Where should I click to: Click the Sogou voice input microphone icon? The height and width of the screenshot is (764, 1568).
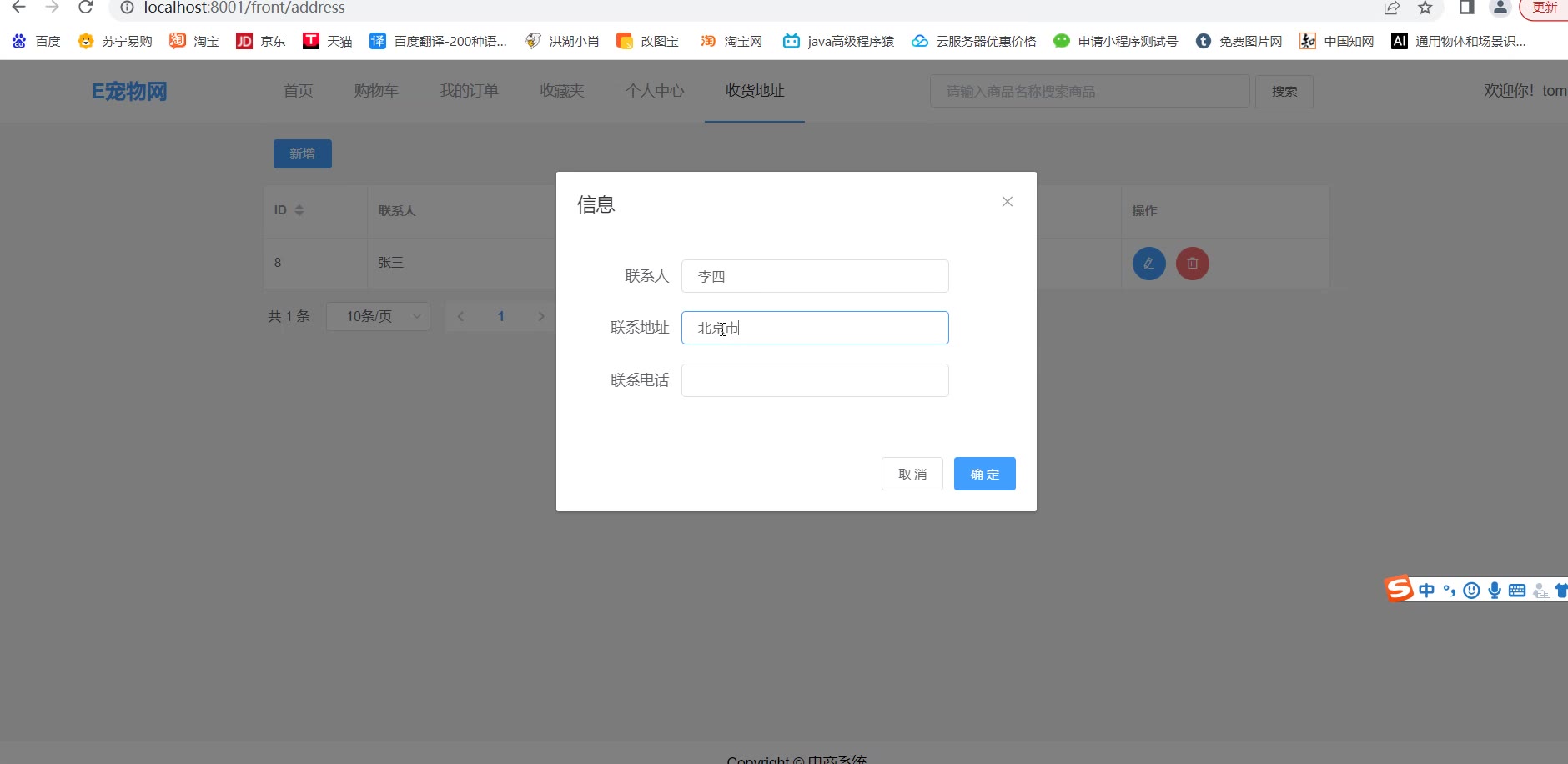tap(1495, 591)
